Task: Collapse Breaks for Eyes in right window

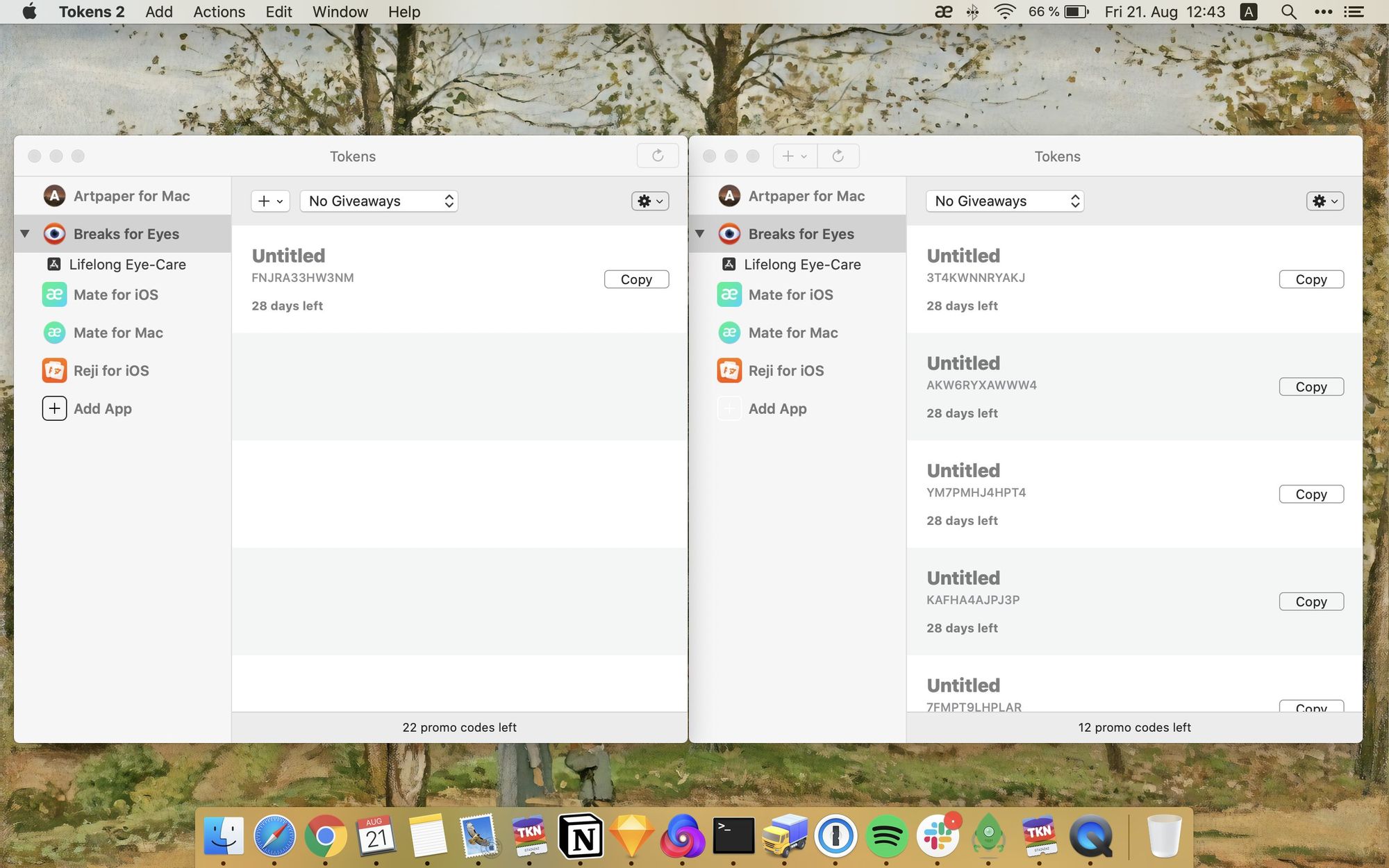Action: click(x=700, y=234)
